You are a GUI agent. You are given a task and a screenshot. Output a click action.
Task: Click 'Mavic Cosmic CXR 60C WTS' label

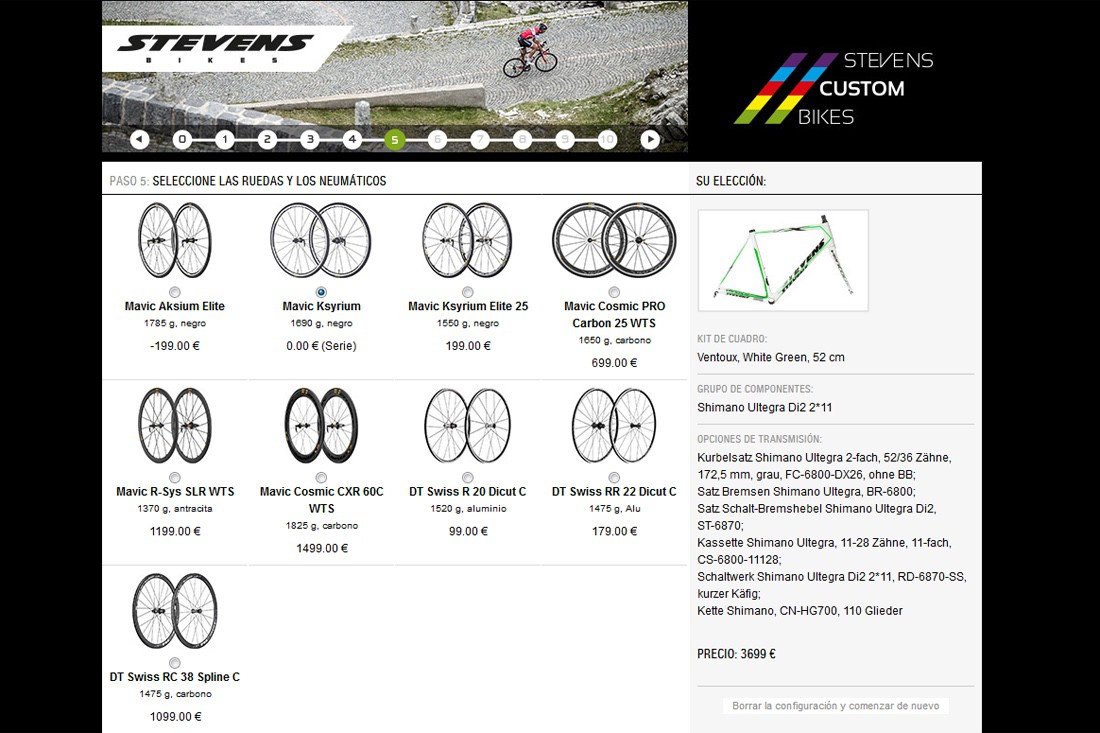tap(321, 500)
